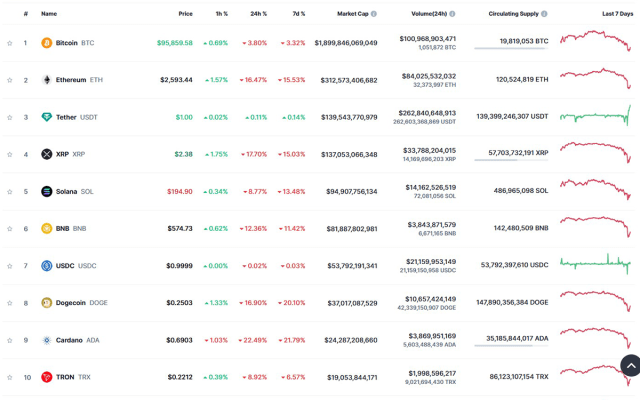Open the BNB coin name link
Viewport: 640px width, 400px height.
[x=64, y=229]
